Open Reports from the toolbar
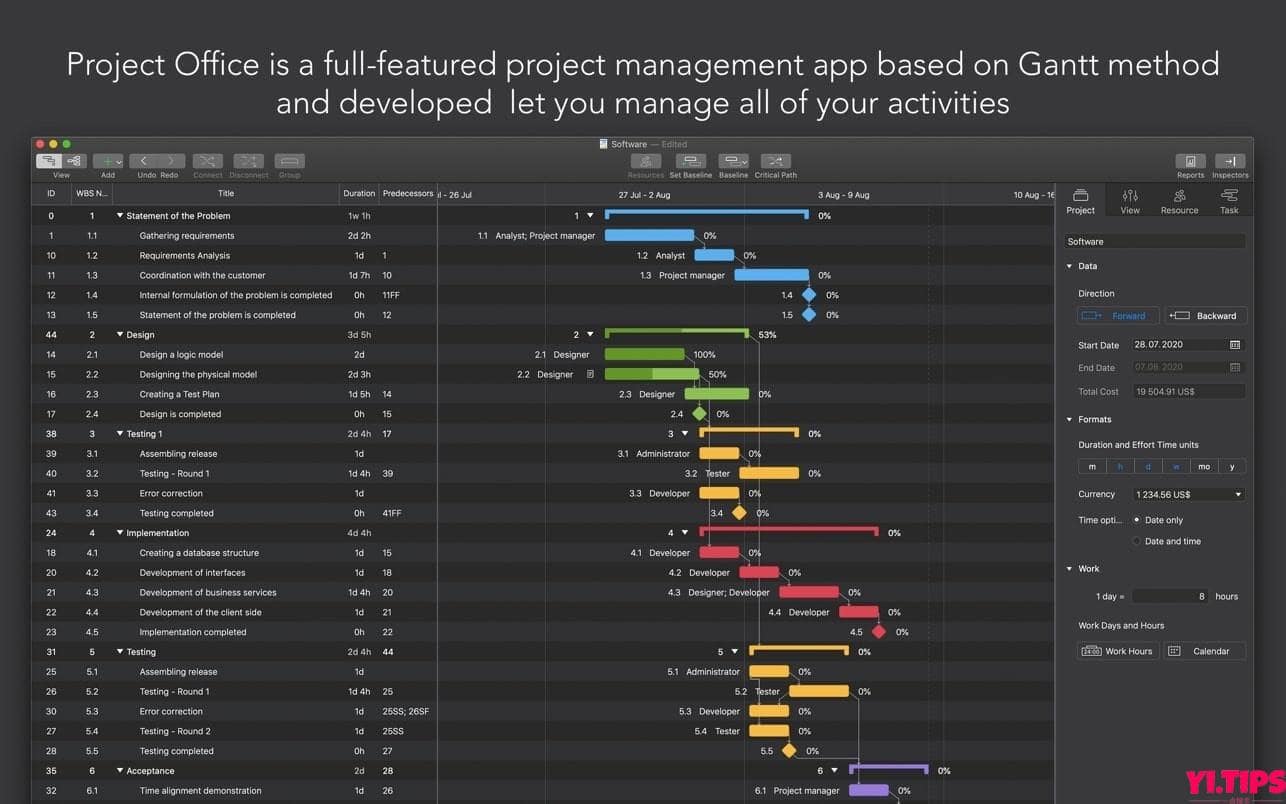The image size is (1286, 804). pos(1190,161)
